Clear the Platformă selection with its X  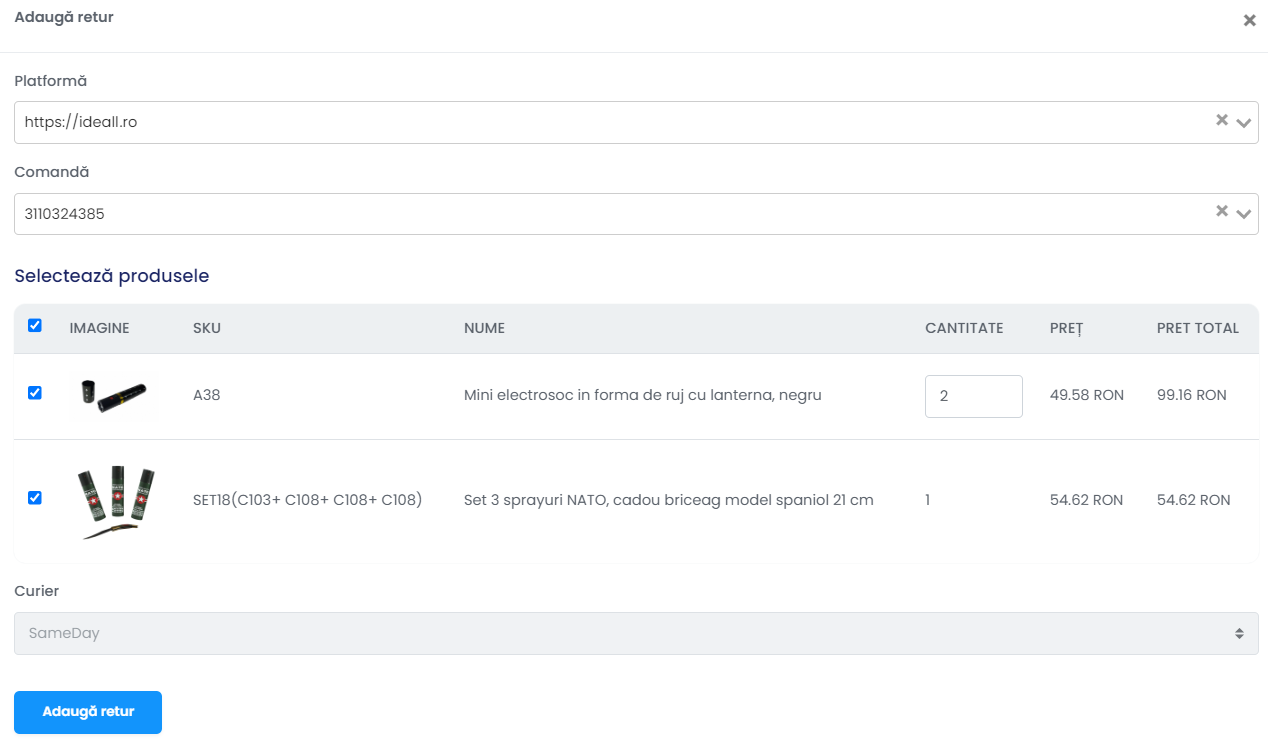(x=1221, y=120)
